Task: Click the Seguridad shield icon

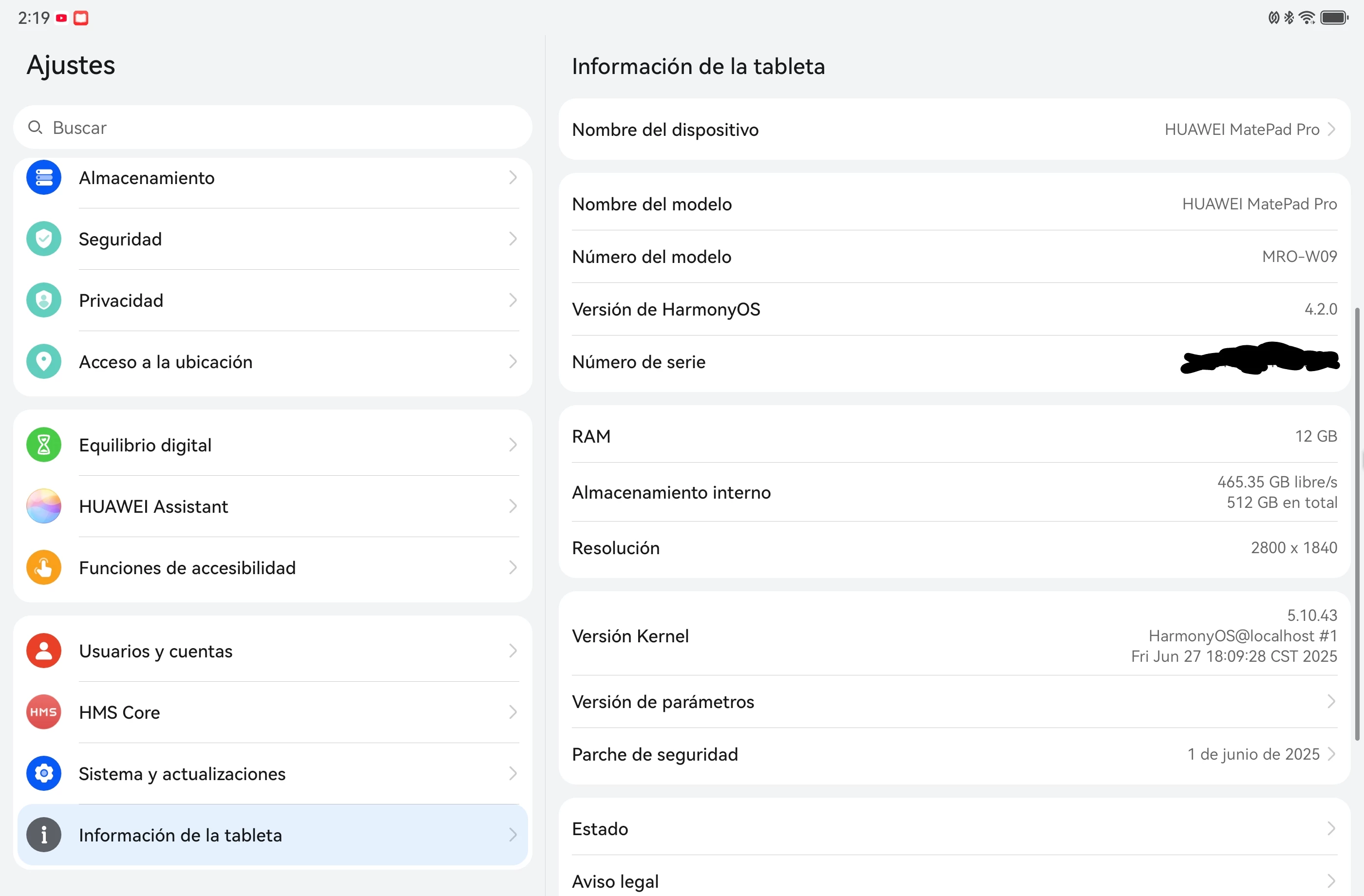Action: pos(43,239)
